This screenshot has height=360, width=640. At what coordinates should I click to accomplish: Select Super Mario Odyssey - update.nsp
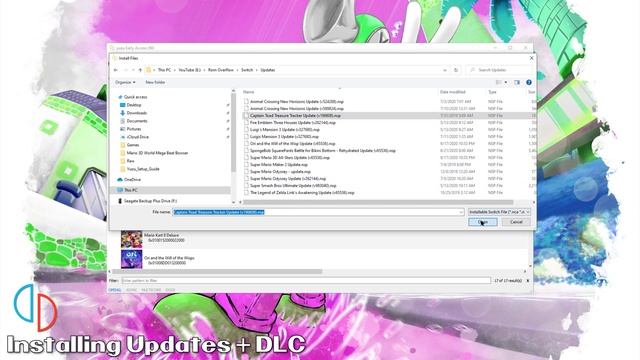pyautogui.click(x=280, y=172)
